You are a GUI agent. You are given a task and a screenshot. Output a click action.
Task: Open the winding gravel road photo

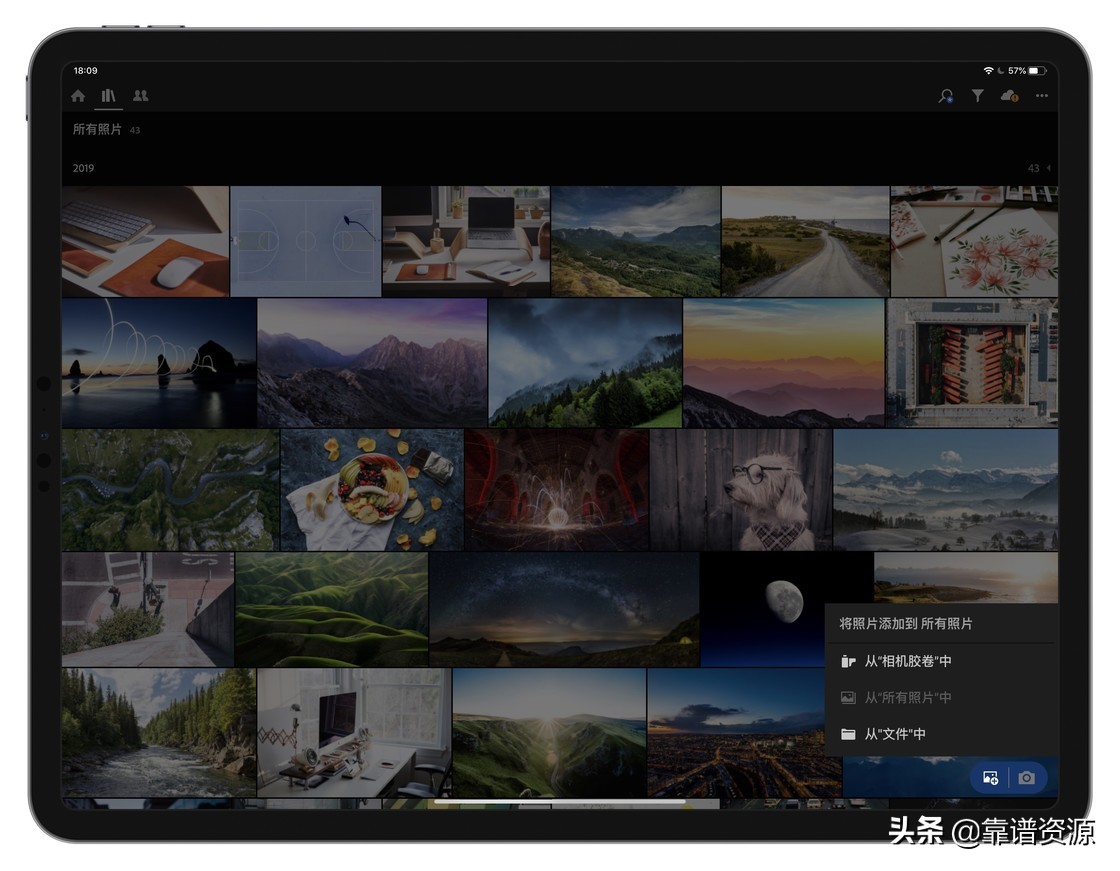tap(805, 242)
